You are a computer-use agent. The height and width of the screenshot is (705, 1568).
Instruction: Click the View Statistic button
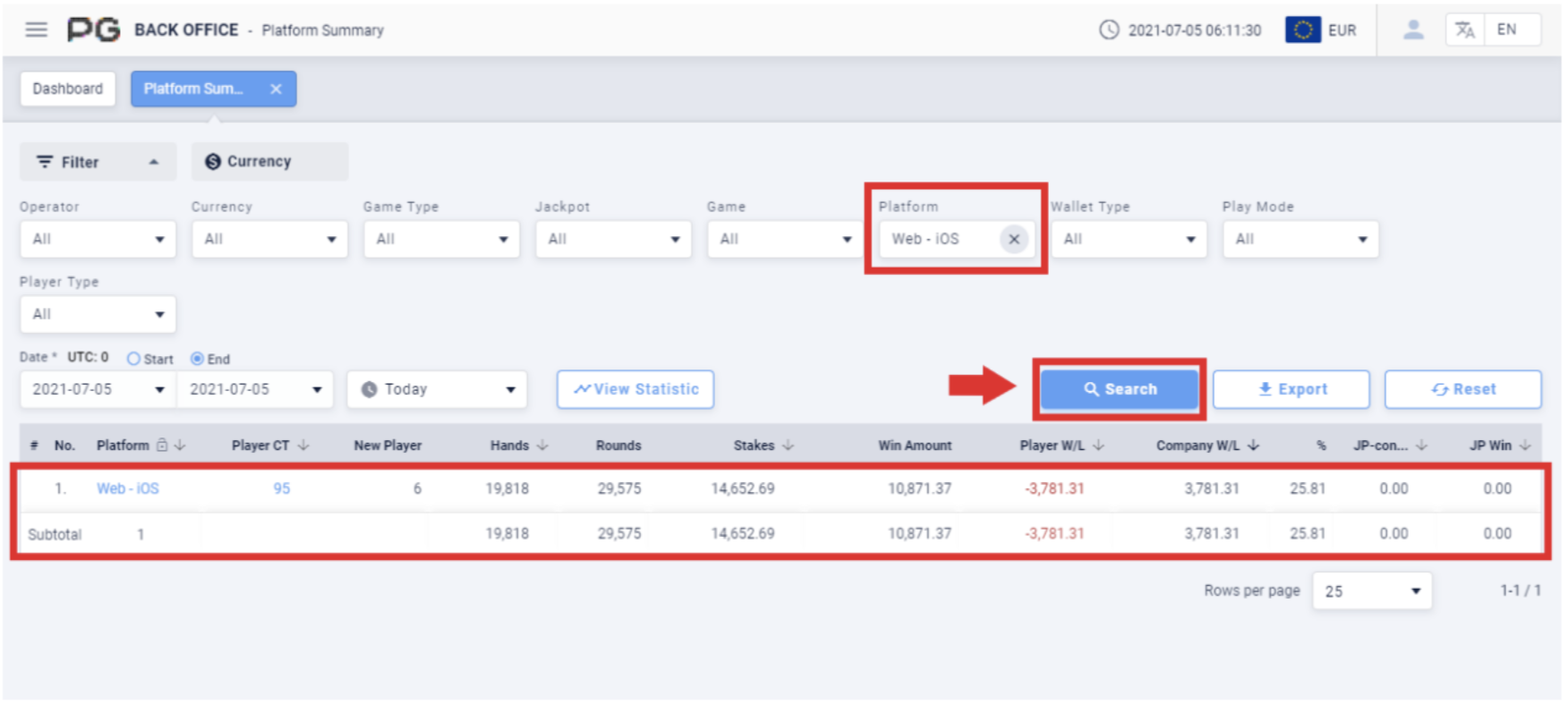tap(635, 389)
